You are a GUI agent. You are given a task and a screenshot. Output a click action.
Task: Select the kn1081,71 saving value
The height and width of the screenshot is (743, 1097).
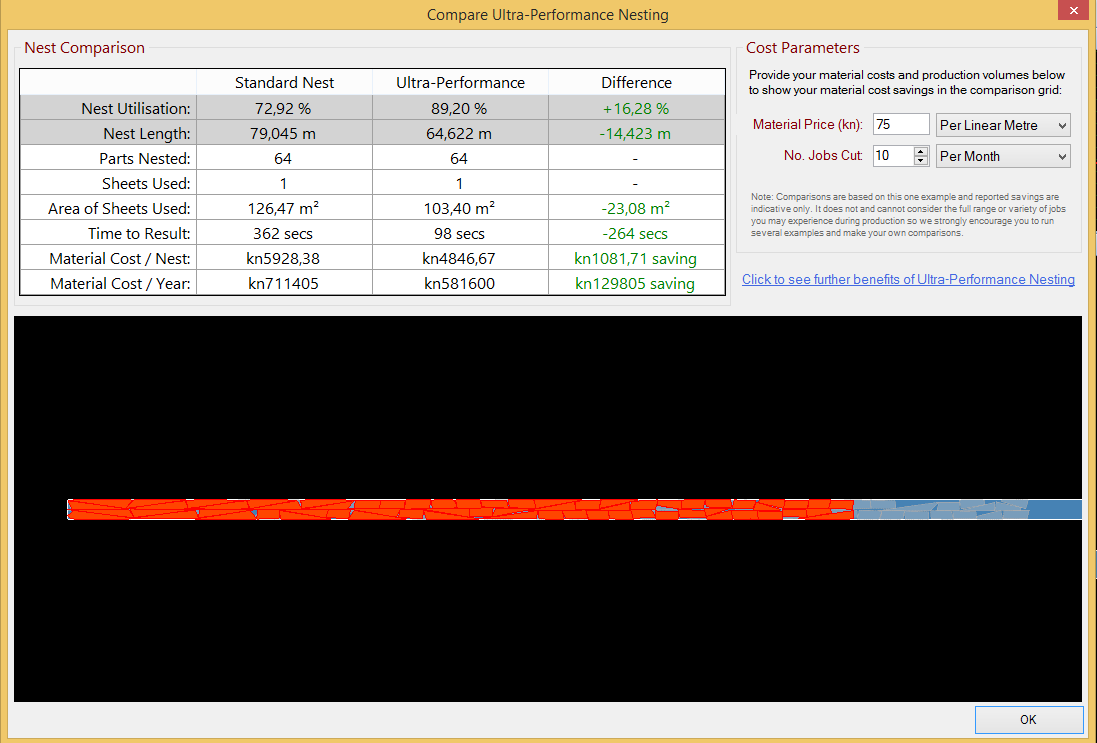[x=636, y=257]
